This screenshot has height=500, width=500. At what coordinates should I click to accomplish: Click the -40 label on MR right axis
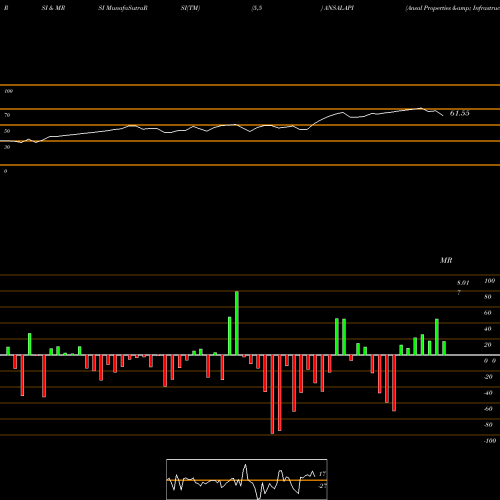click(x=488, y=393)
